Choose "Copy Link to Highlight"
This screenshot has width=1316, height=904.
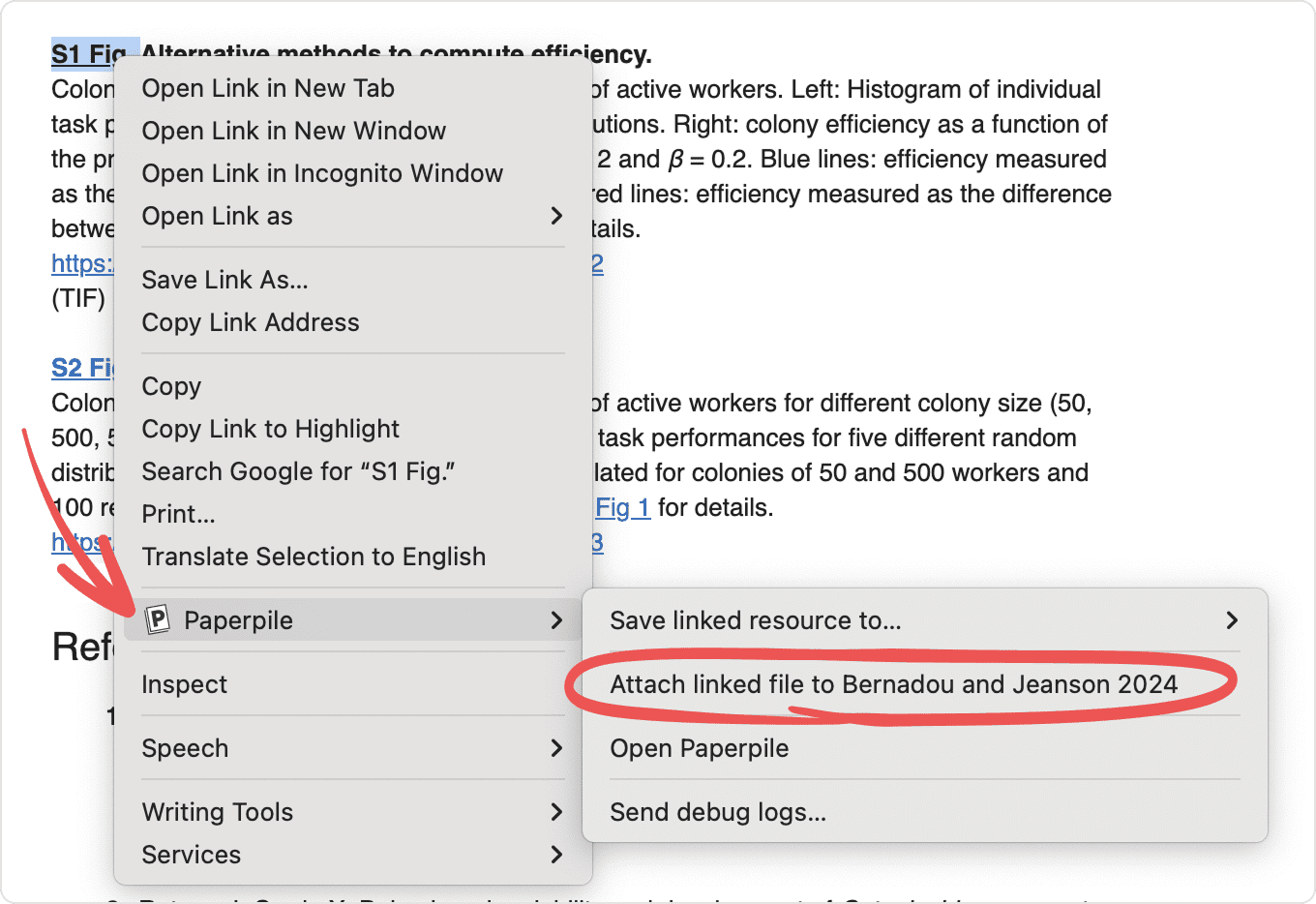[x=270, y=429]
